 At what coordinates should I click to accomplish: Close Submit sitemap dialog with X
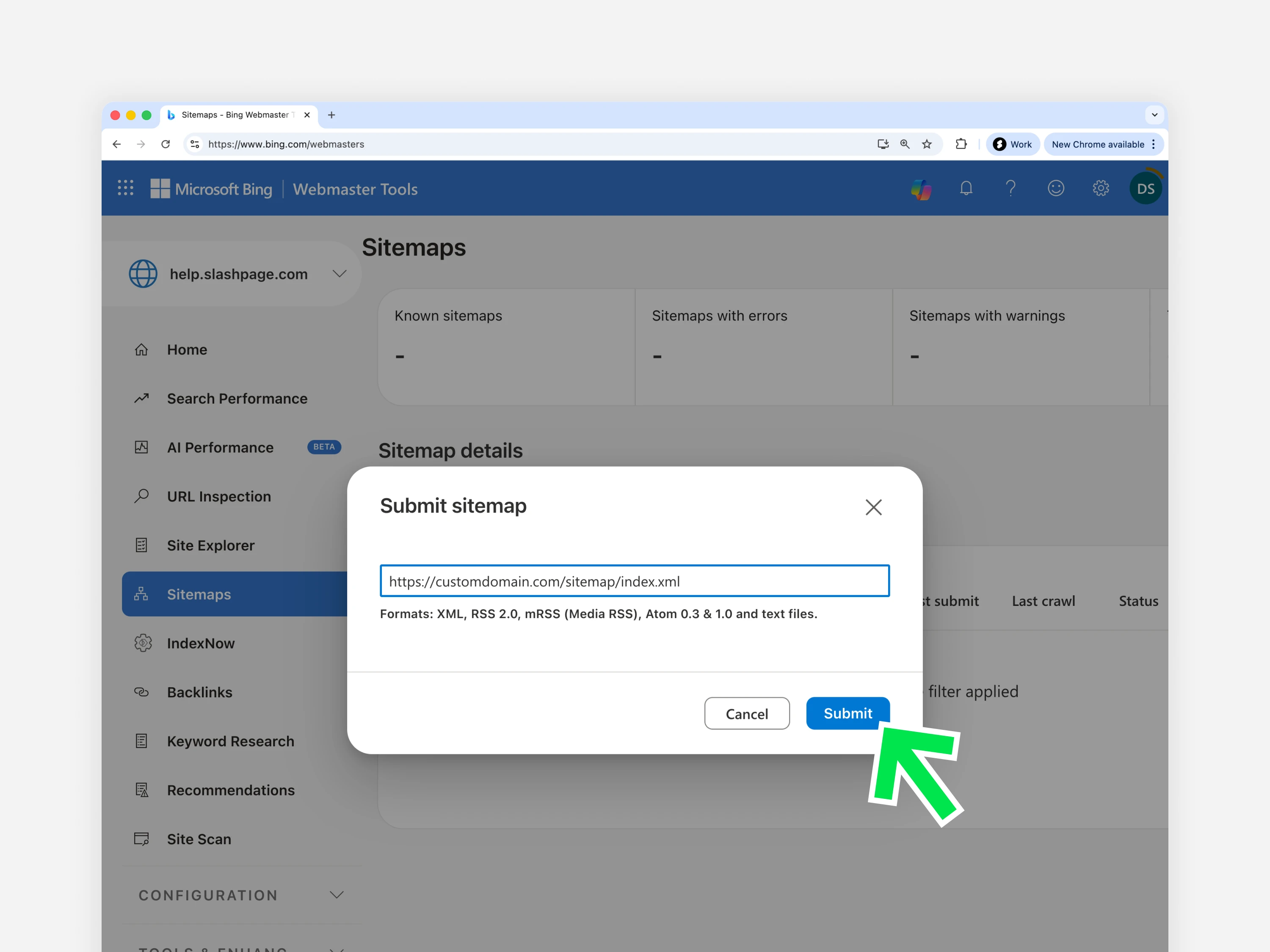click(873, 507)
